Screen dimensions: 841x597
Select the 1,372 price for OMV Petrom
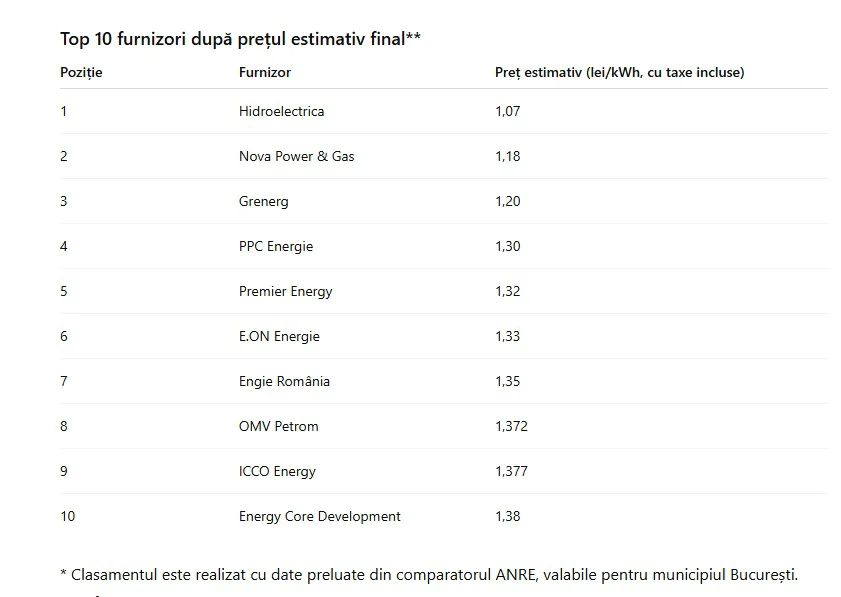511,426
